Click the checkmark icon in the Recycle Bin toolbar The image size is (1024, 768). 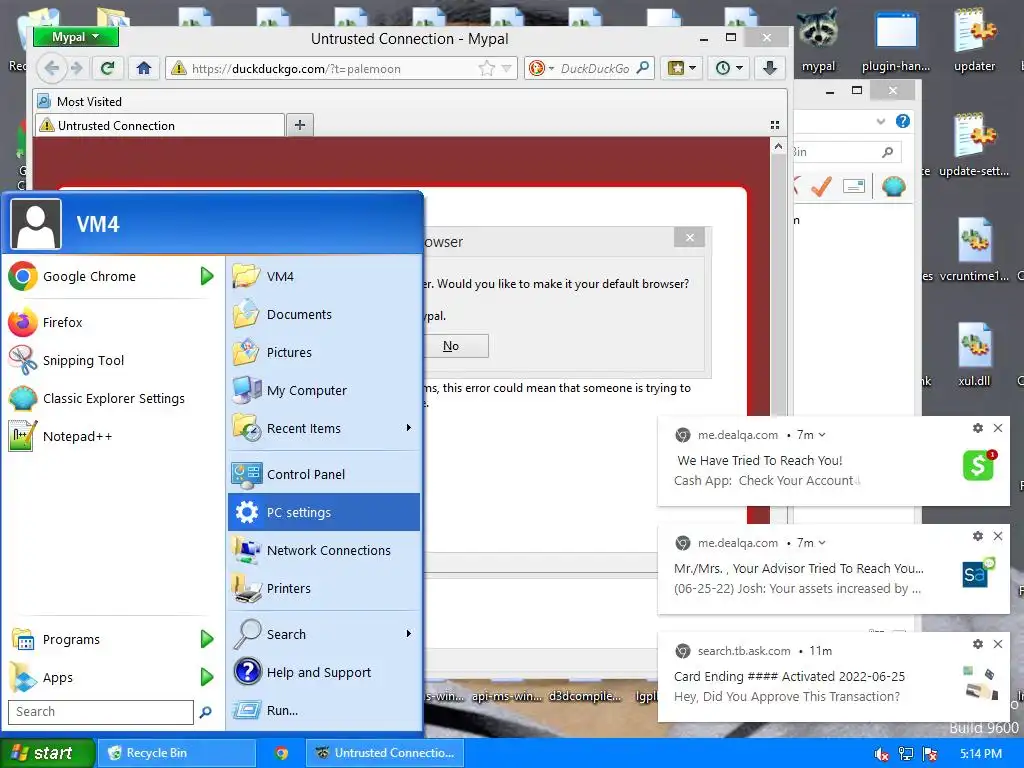coord(822,187)
